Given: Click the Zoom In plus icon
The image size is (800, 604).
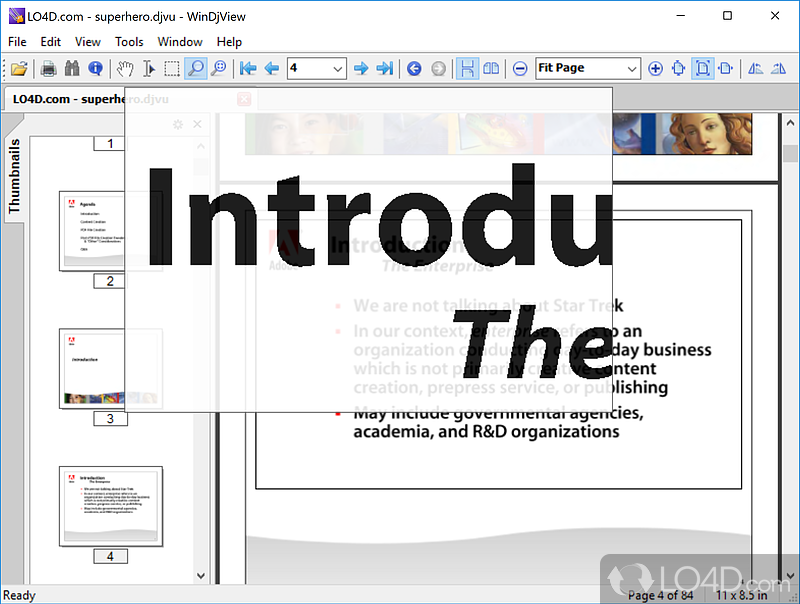Looking at the screenshot, I should (x=655, y=68).
